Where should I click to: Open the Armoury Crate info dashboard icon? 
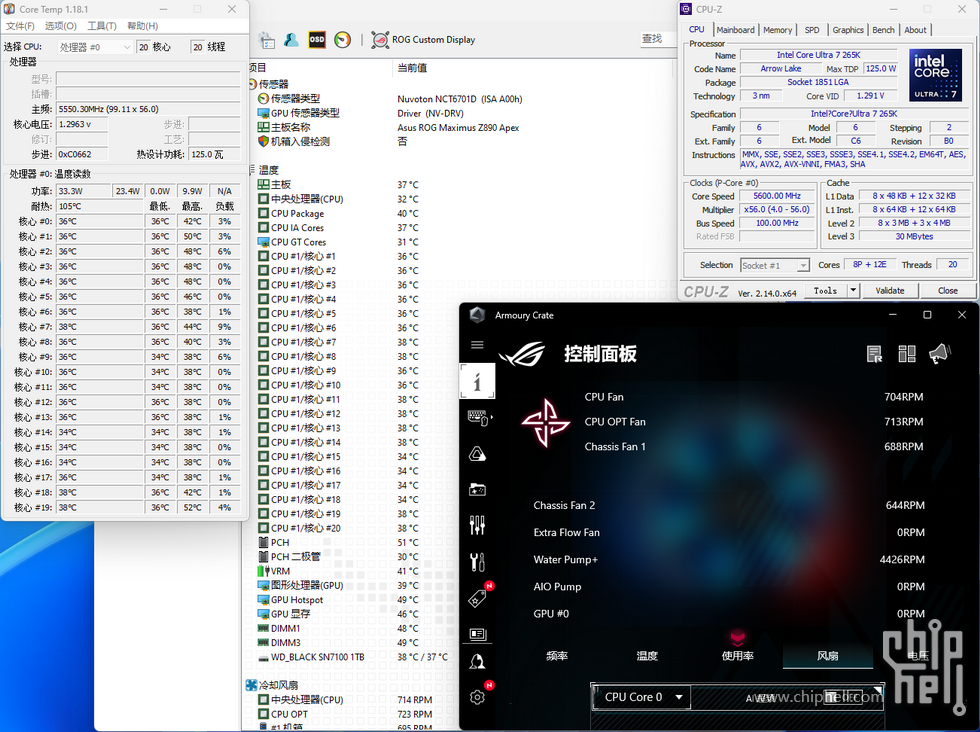point(478,381)
